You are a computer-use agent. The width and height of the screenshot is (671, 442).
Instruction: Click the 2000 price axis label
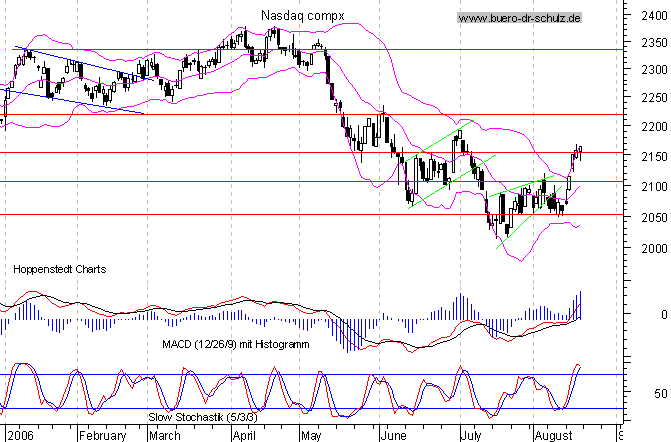coord(654,248)
